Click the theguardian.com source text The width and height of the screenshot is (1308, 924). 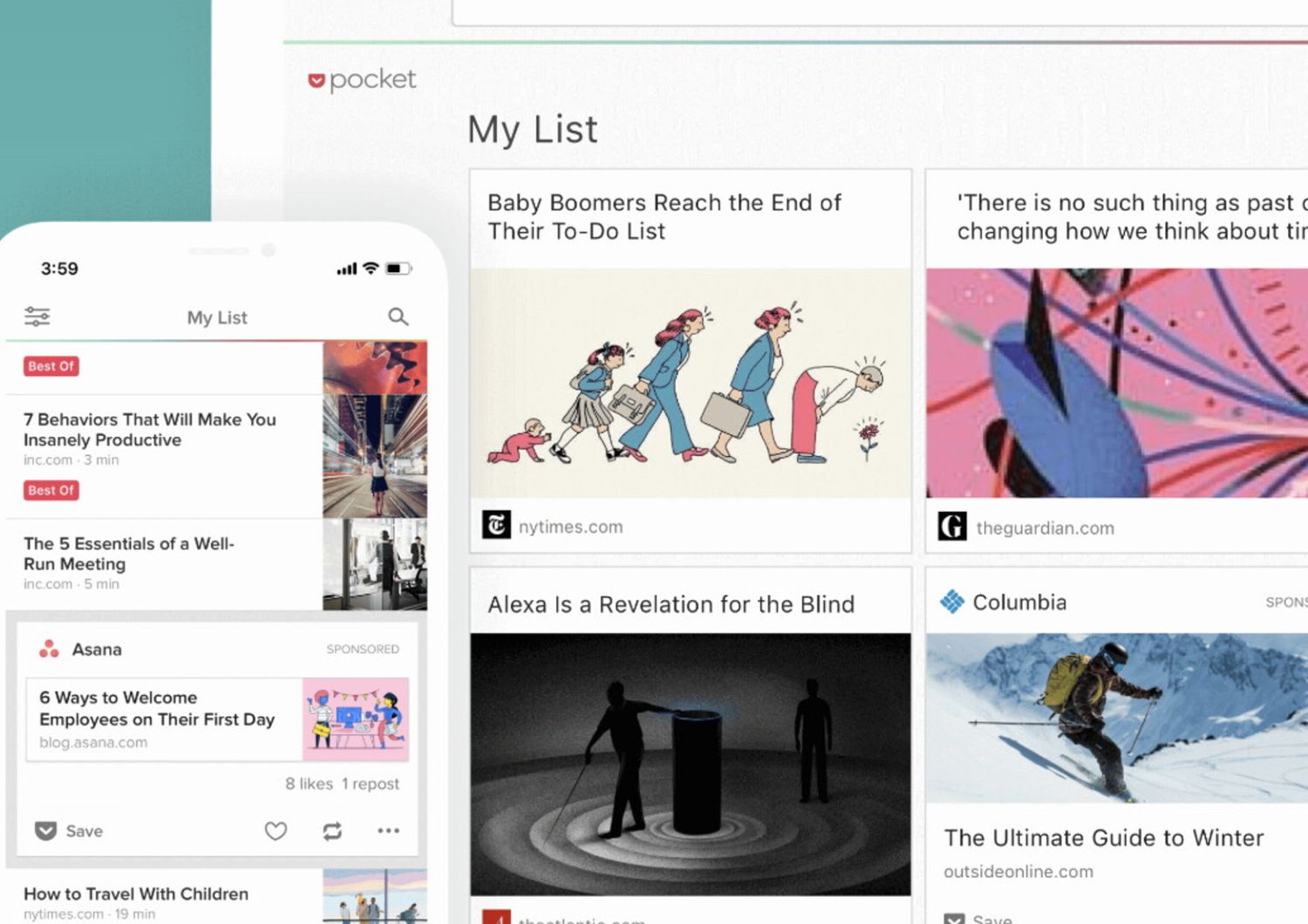pyautogui.click(x=1045, y=527)
